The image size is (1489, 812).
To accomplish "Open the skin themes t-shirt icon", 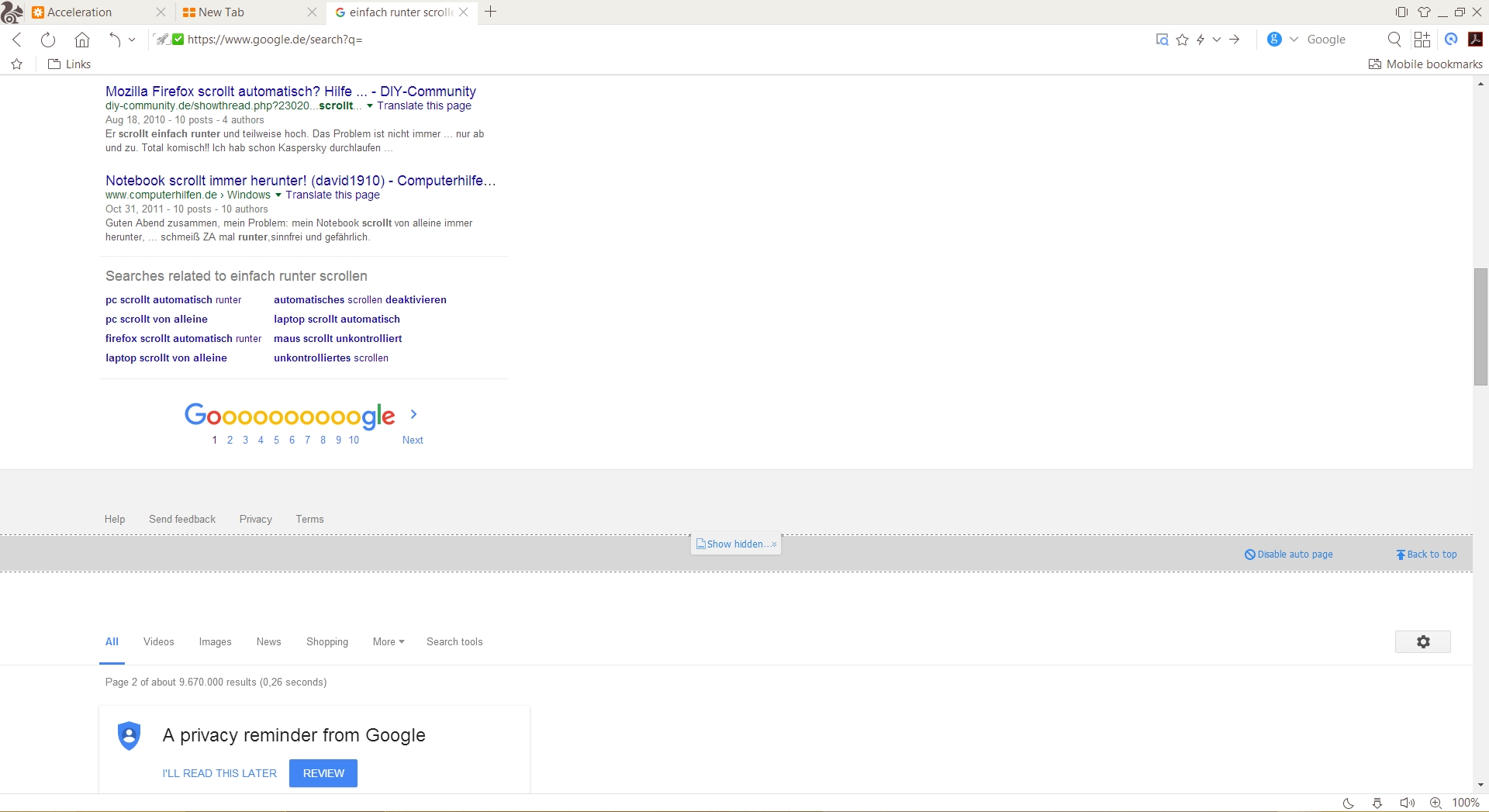I will (x=1424, y=12).
